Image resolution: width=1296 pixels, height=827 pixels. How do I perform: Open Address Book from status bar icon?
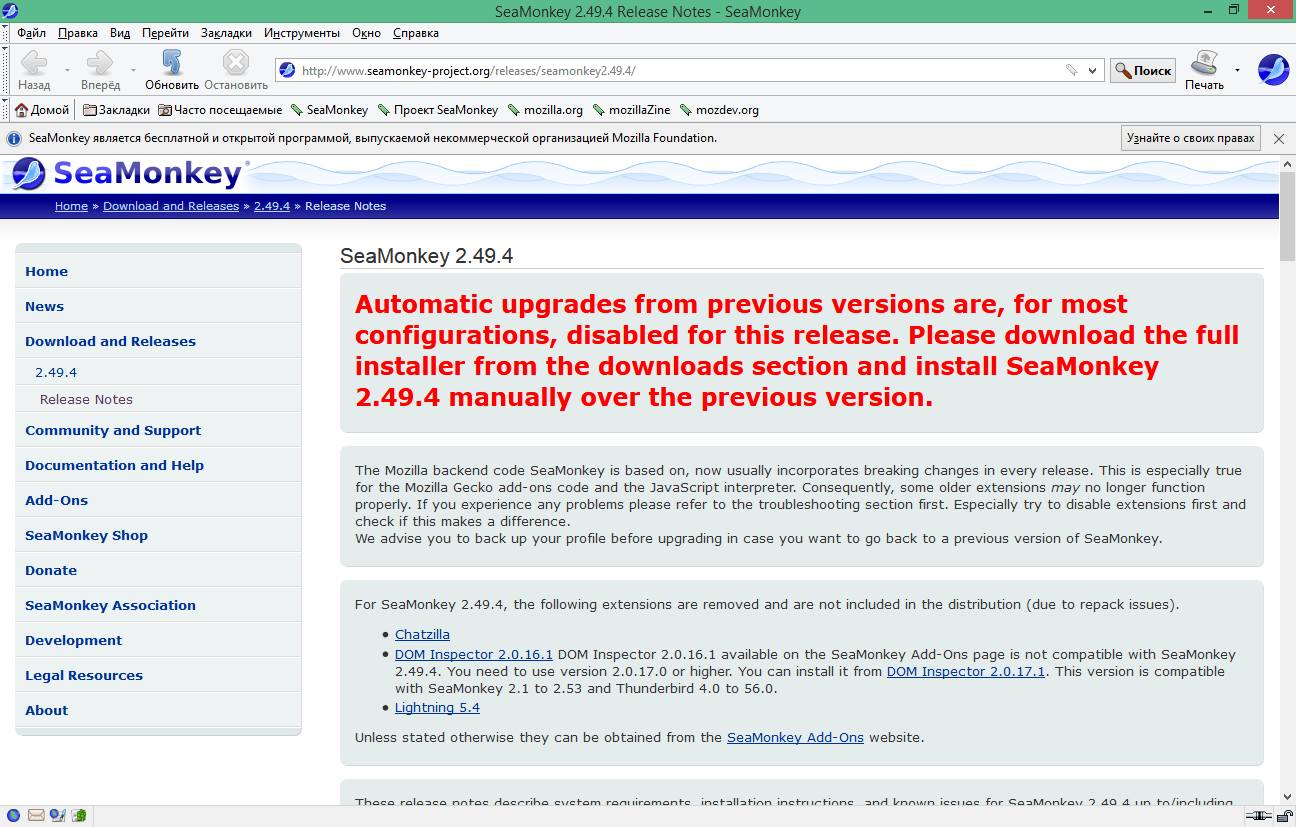tap(78, 816)
